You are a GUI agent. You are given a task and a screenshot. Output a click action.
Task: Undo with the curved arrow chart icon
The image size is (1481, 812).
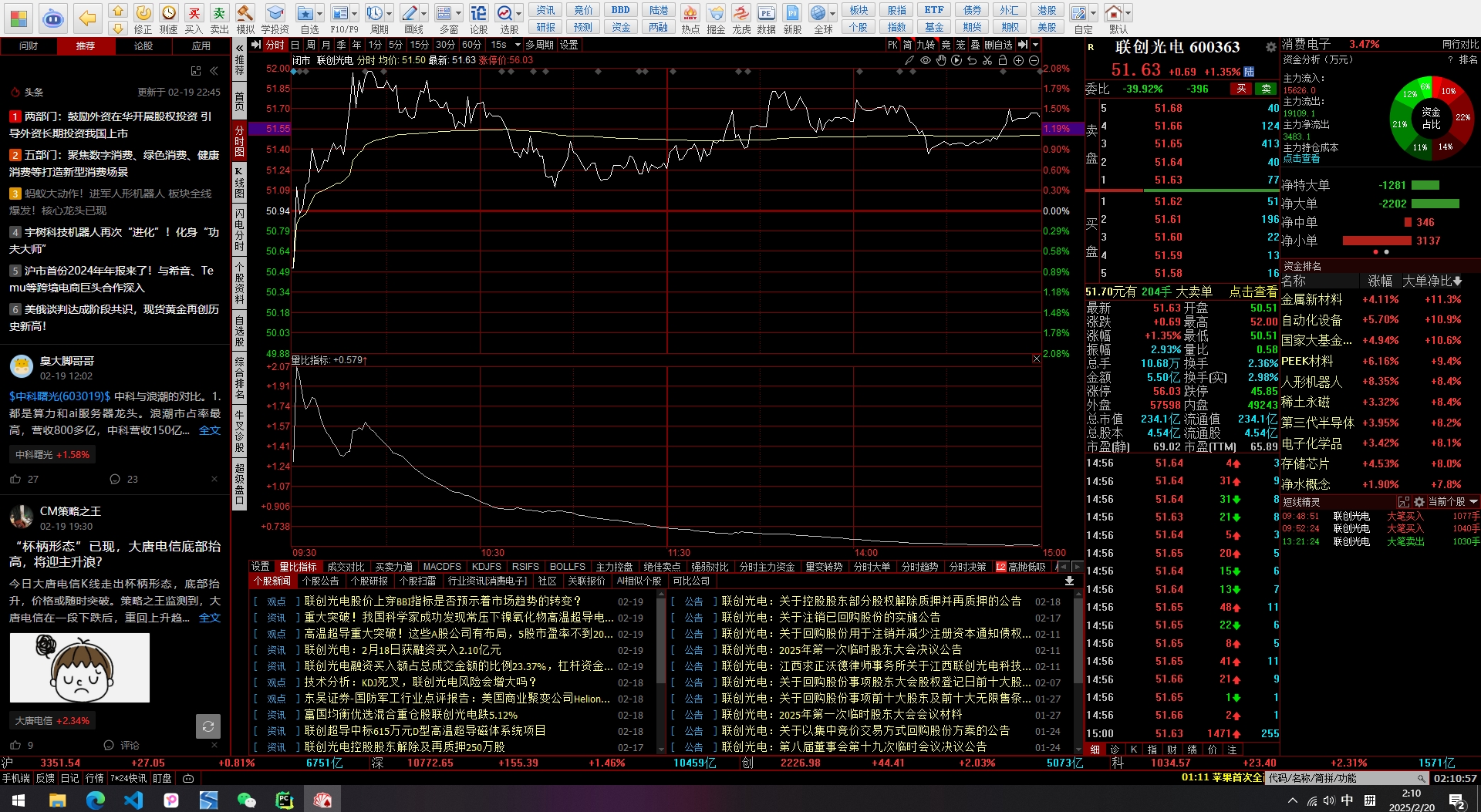point(972,60)
